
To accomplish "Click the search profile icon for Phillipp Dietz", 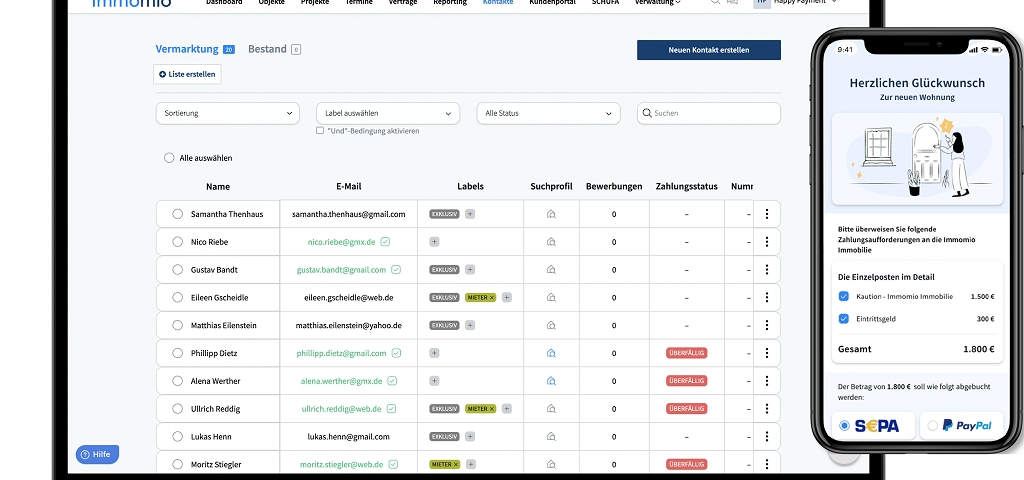I will [551, 353].
